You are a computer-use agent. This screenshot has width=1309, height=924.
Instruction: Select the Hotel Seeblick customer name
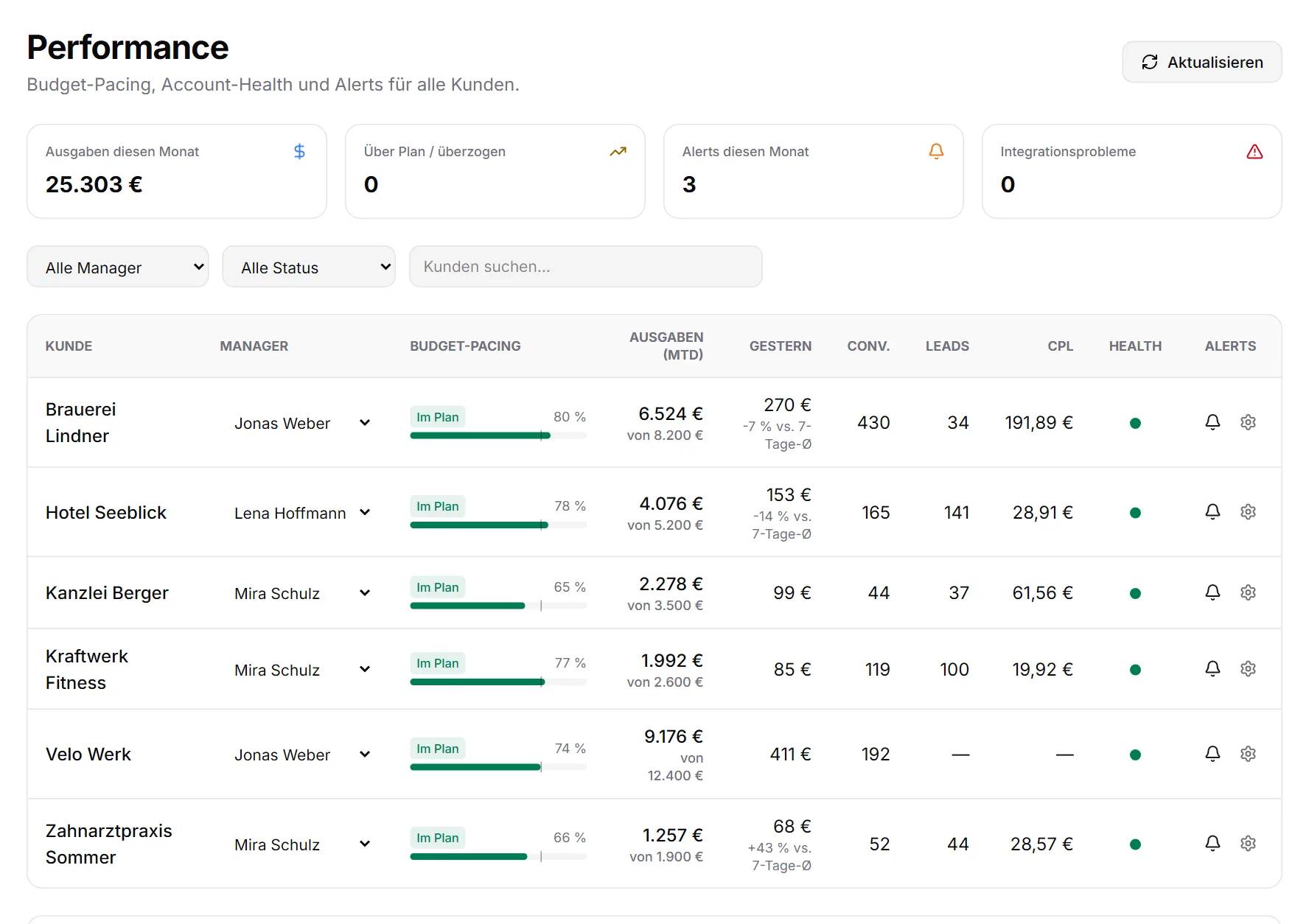(x=106, y=513)
